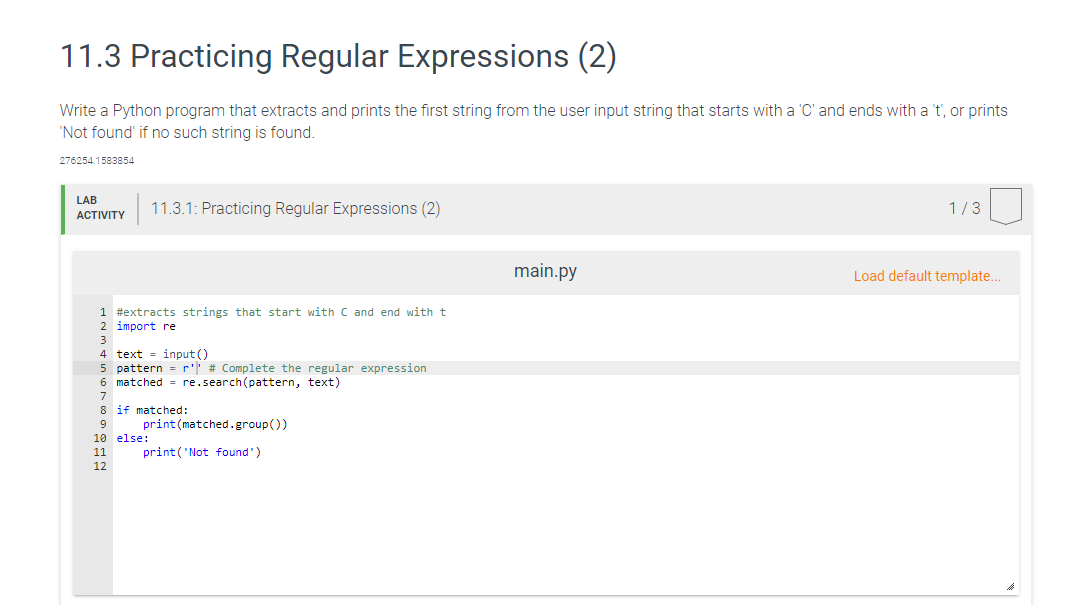Screen dimensions: 1082x605
Task: Click the print(matched.group()) line
Action: point(215,424)
